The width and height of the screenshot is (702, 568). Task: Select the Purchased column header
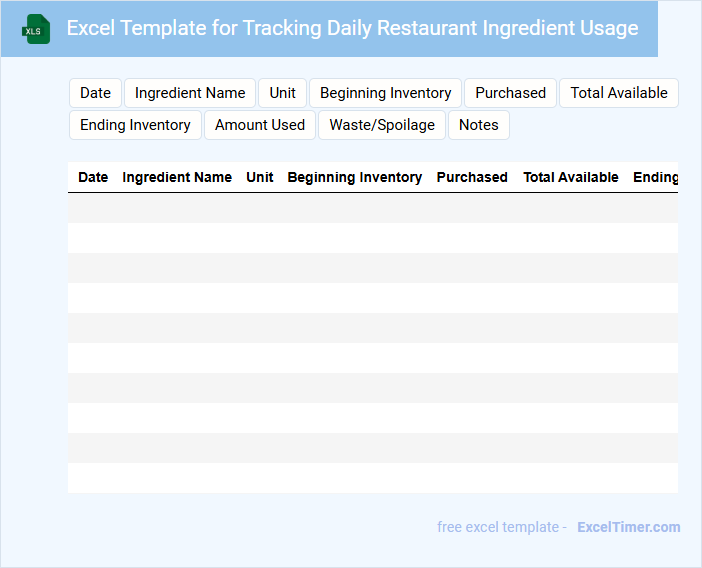point(472,177)
